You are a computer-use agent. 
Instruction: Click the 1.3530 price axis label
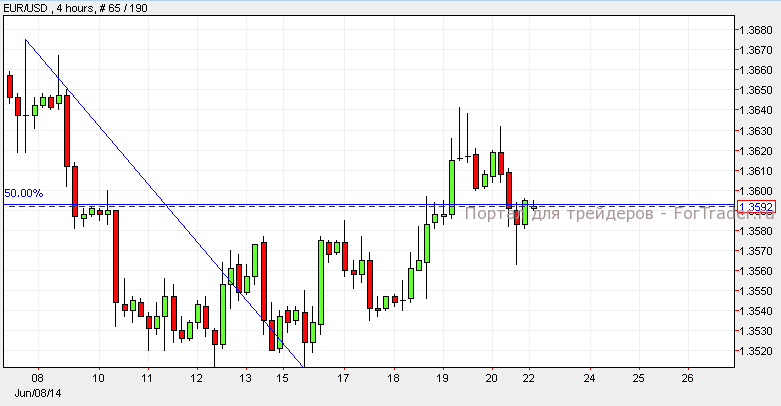[756, 331]
